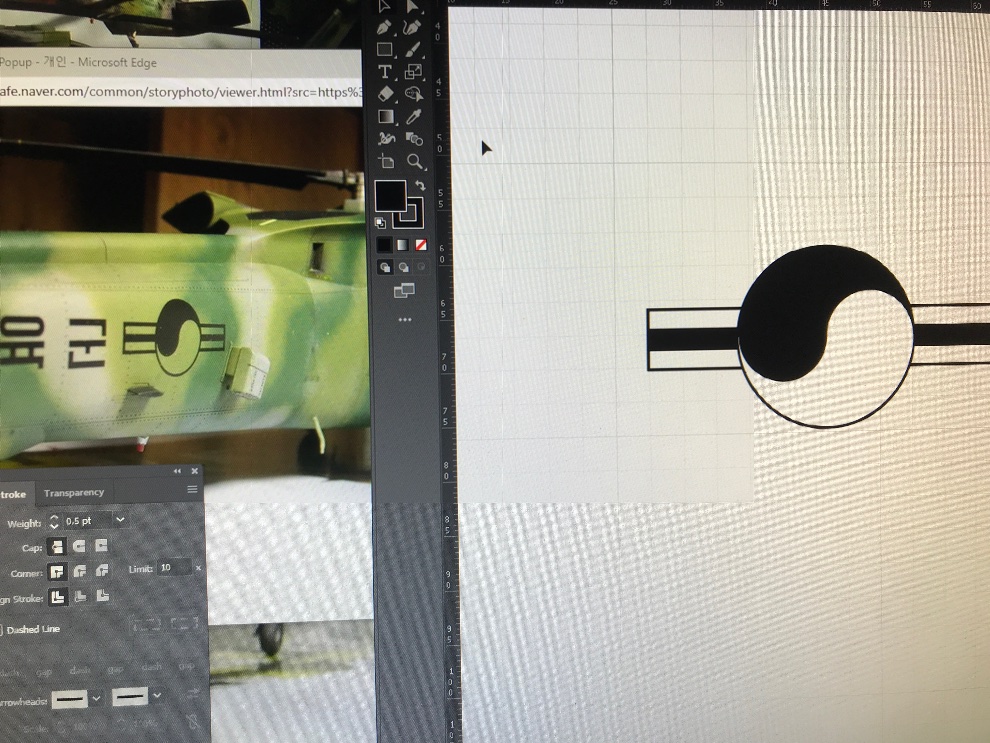The width and height of the screenshot is (990, 743).
Task: Click the black Fill color swatch
Action: pos(390,195)
